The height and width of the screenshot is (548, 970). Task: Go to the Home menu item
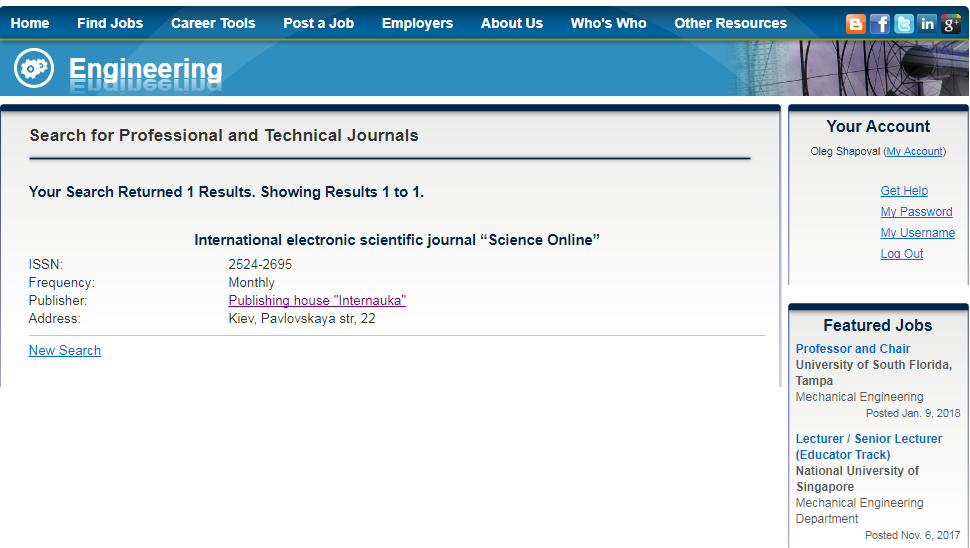(x=30, y=24)
